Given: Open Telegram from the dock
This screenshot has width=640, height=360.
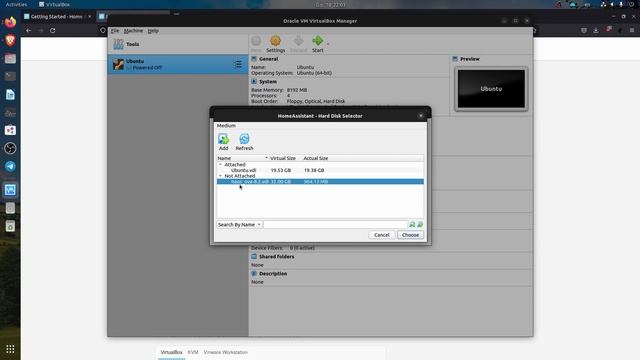Looking at the screenshot, I should pyautogui.click(x=10, y=166).
